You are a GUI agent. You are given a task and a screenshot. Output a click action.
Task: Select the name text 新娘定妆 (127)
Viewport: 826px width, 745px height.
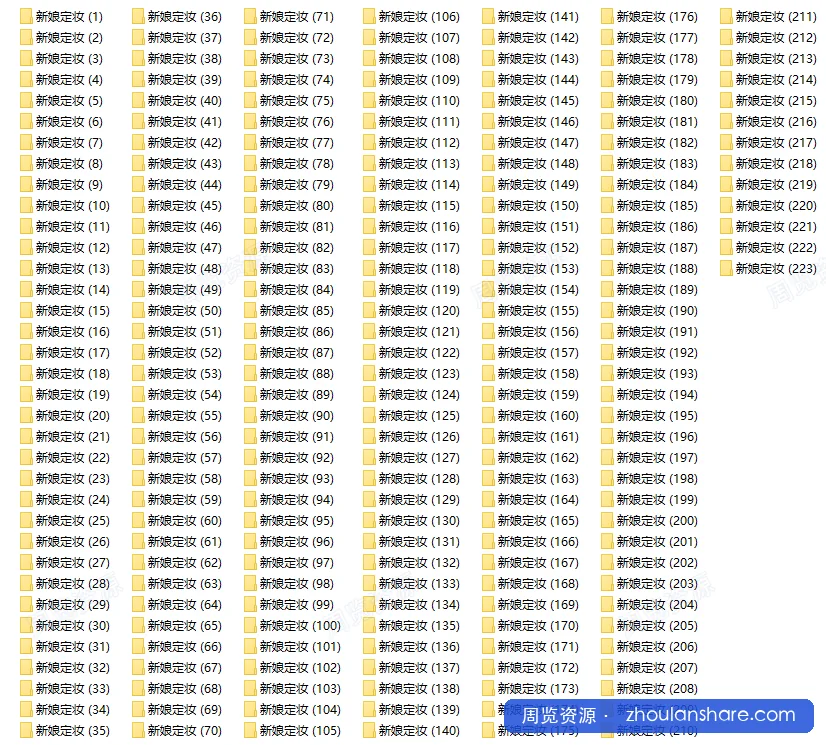click(419, 457)
